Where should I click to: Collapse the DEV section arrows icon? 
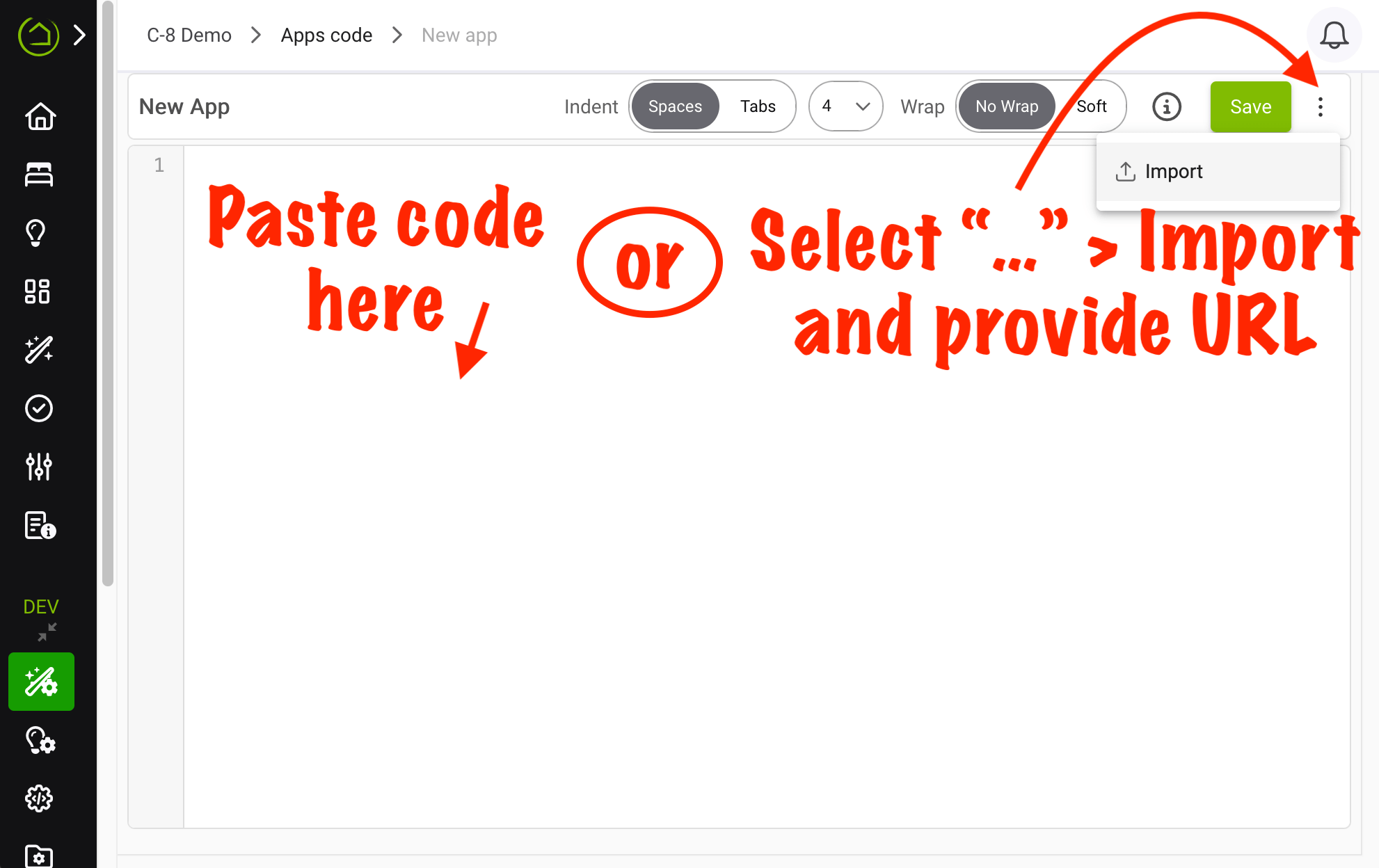pyautogui.click(x=47, y=632)
